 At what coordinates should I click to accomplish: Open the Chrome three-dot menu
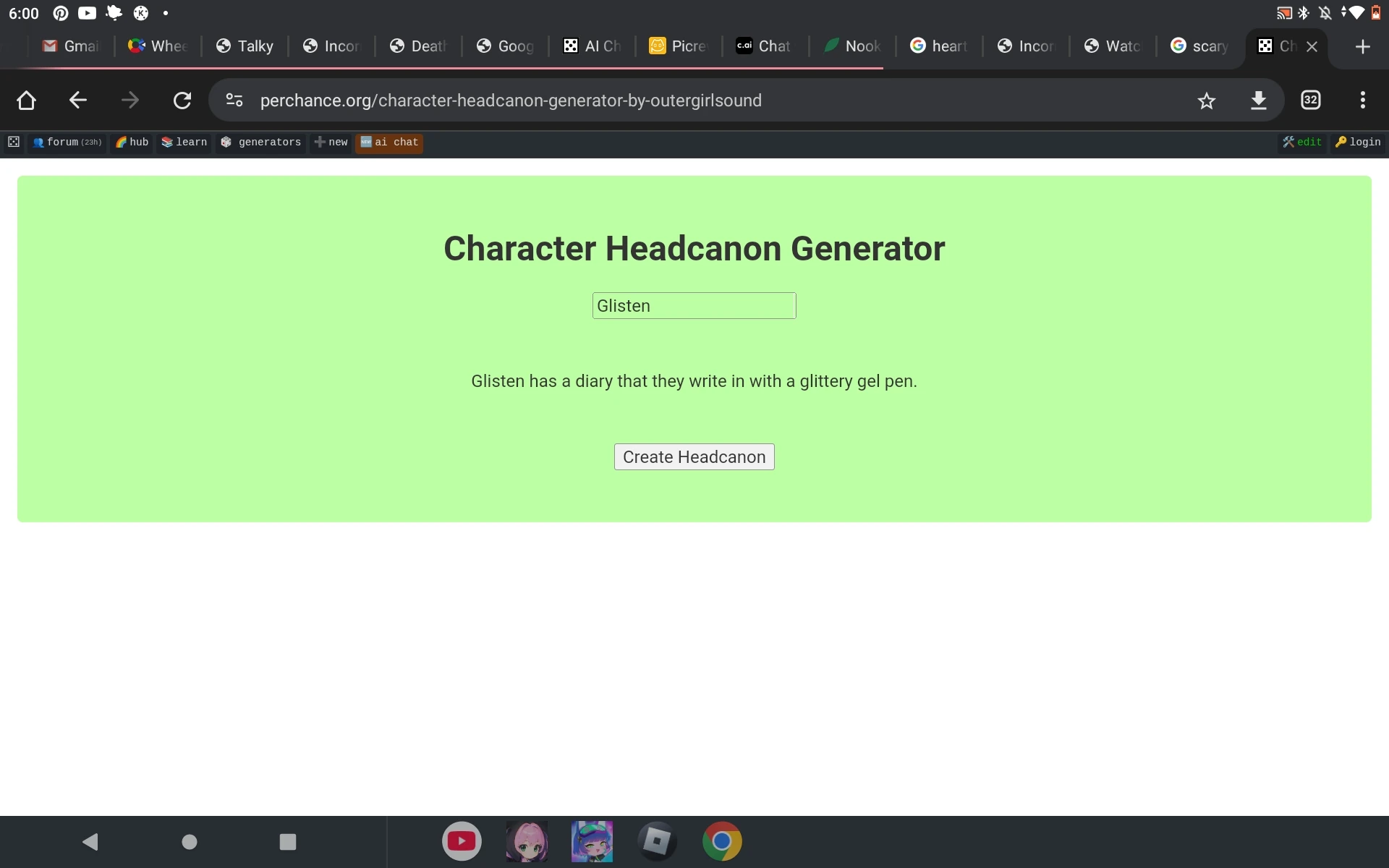pyautogui.click(x=1362, y=101)
